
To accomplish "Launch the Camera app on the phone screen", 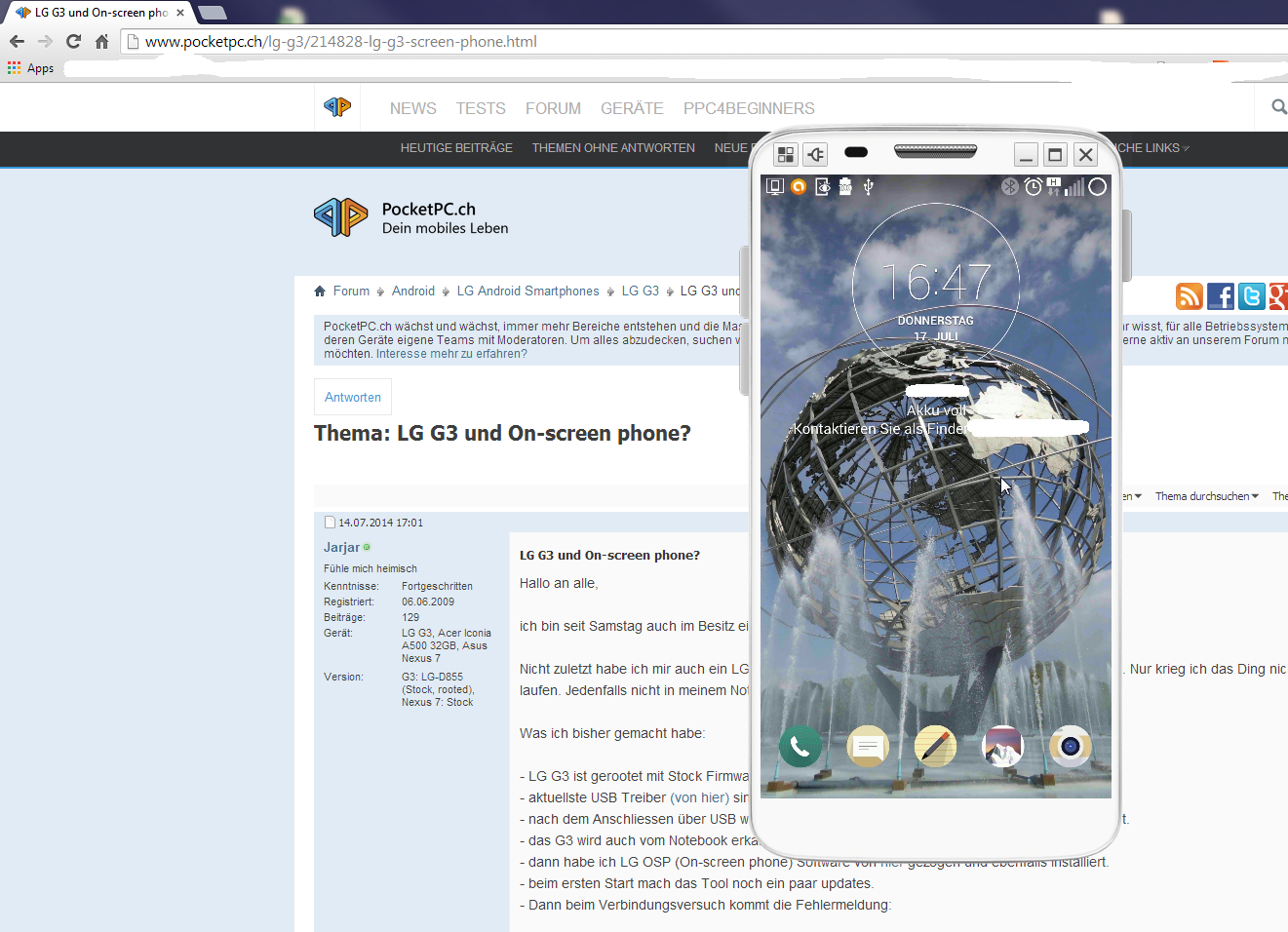I will pos(1070,747).
